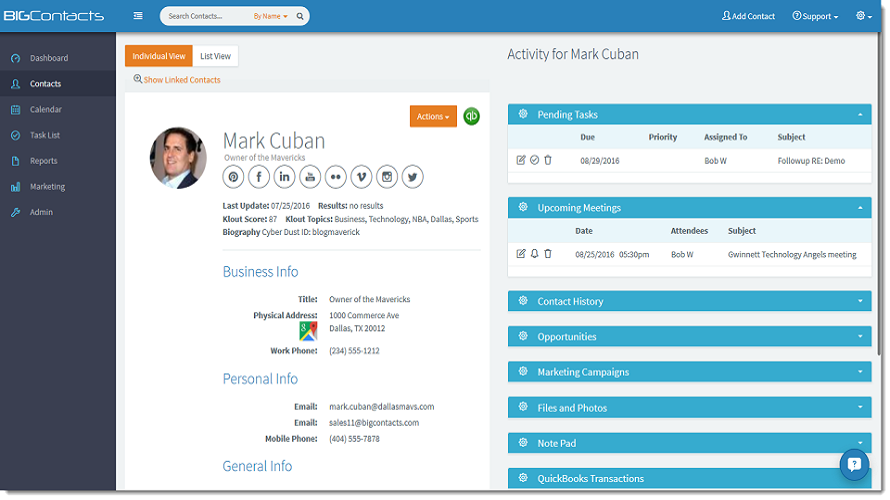
Task: Click the Files and Photos gear icon
Action: [523, 407]
